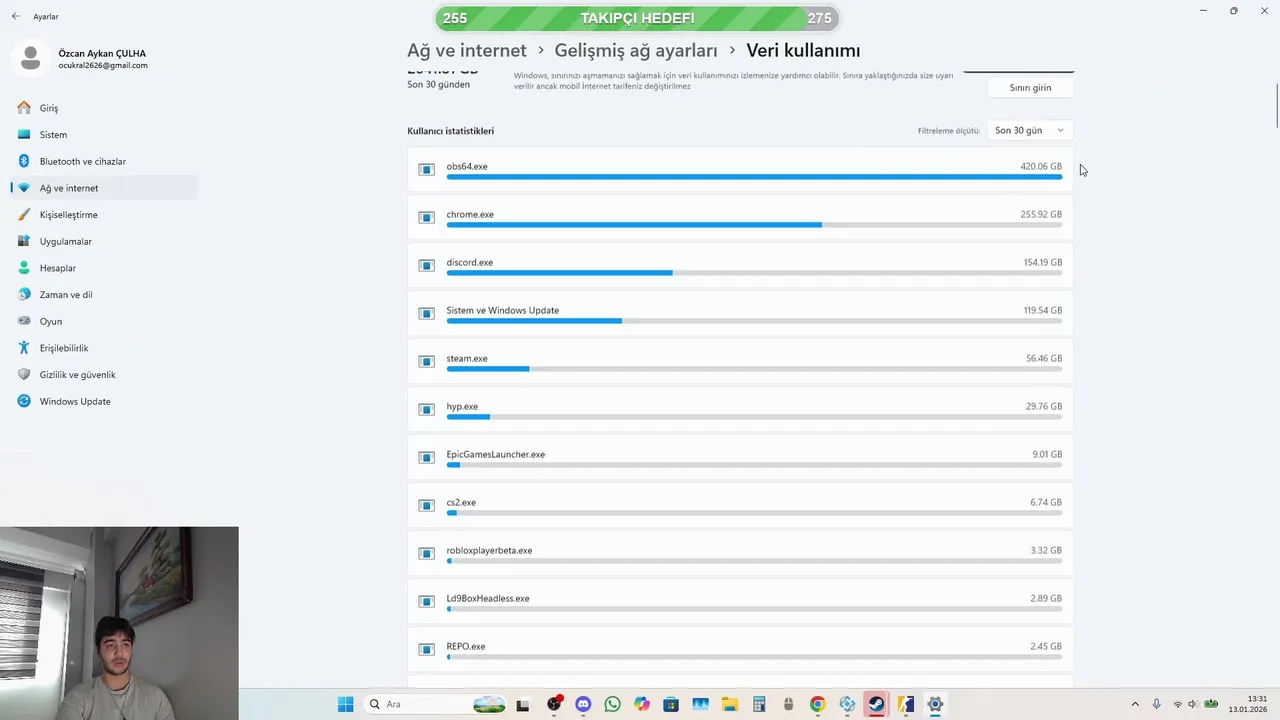Screen dimensions: 1280x720
Task: Click the Sistem ve Windows Update row icon
Action: click(x=427, y=313)
